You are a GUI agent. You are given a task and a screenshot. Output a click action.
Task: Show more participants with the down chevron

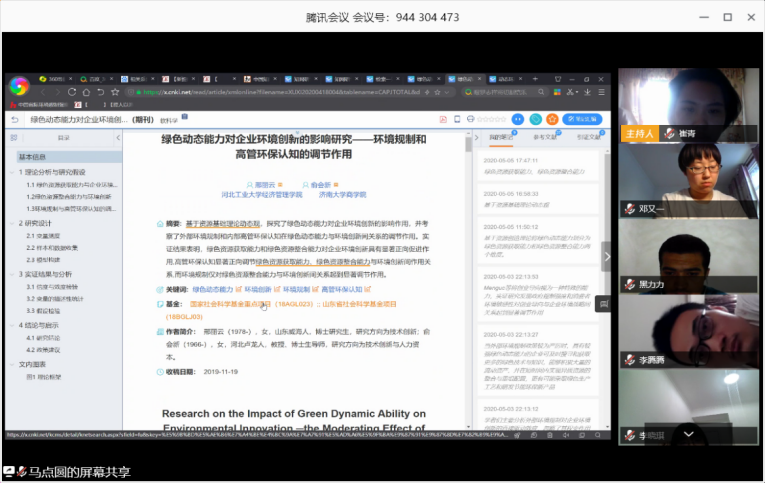[688, 434]
